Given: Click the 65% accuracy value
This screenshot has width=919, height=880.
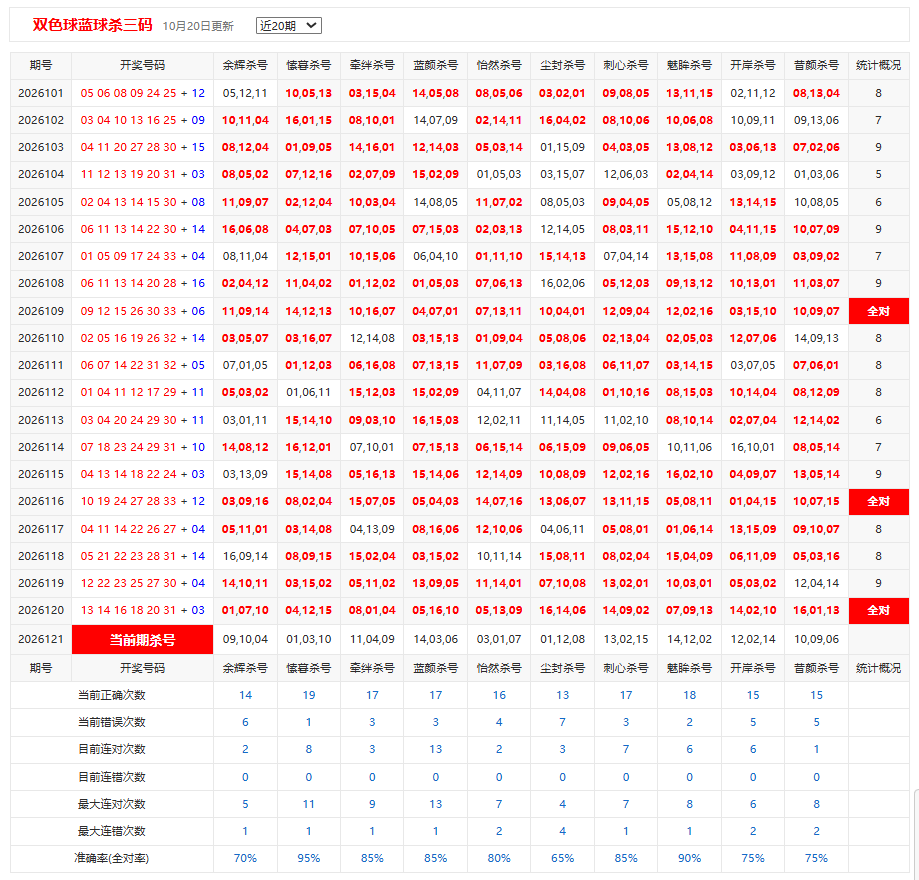Looking at the screenshot, I should 563,858.
